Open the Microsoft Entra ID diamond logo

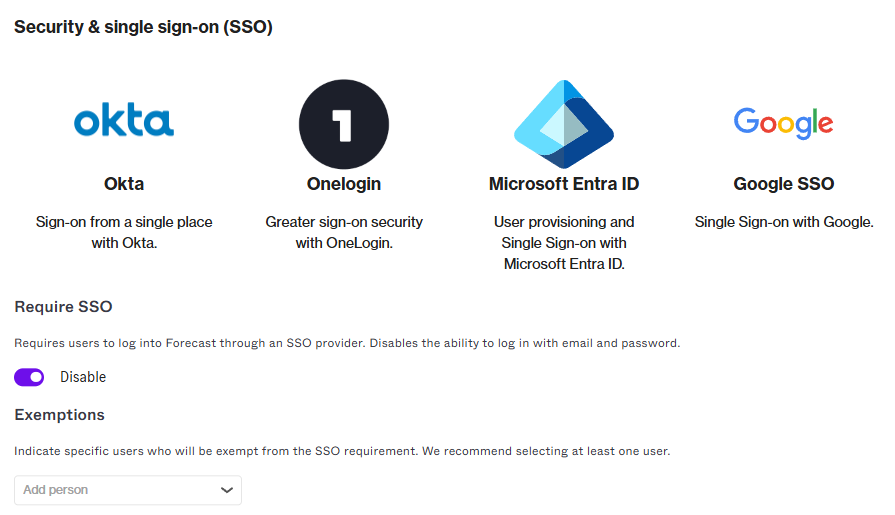(x=564, y=124)
